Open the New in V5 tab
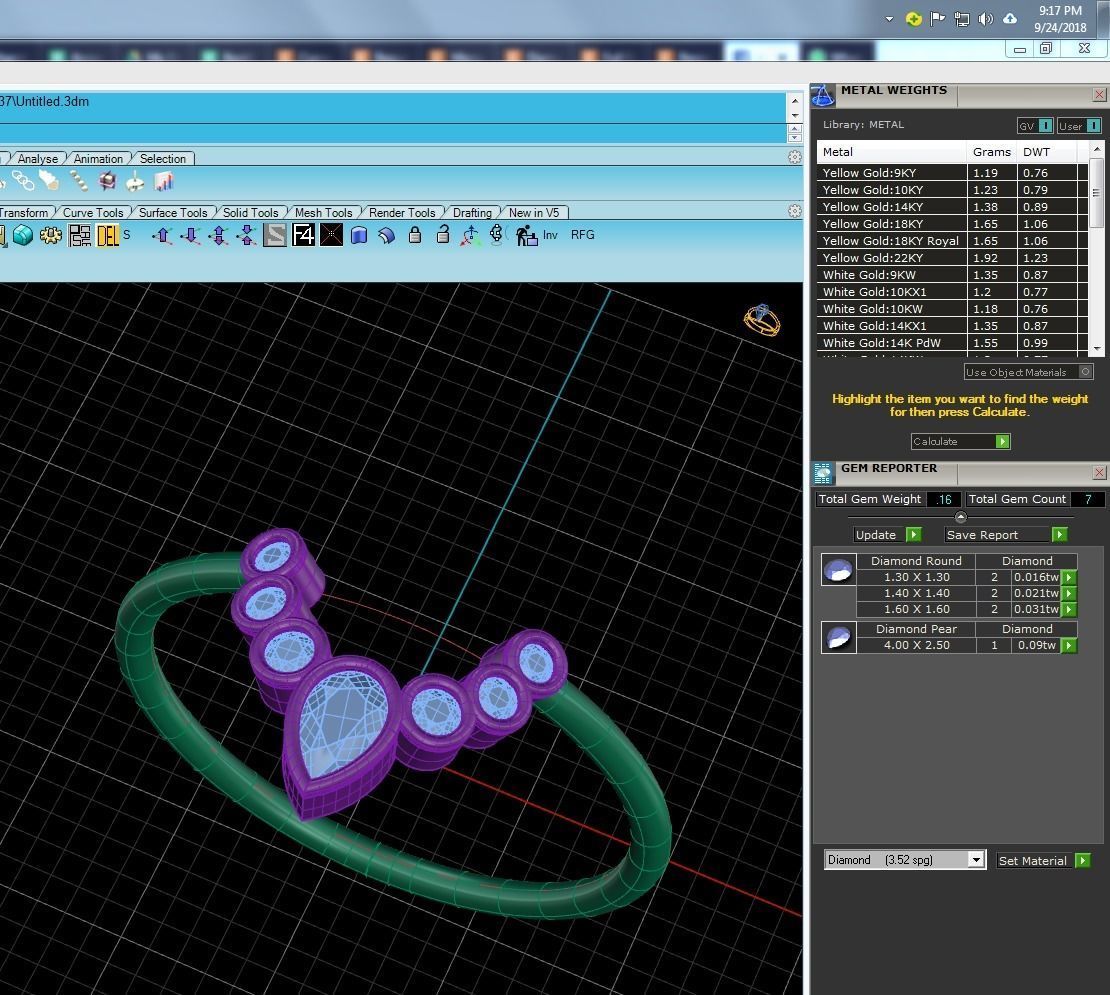This screenshot has height=995, width=1110. click(534, 212)
